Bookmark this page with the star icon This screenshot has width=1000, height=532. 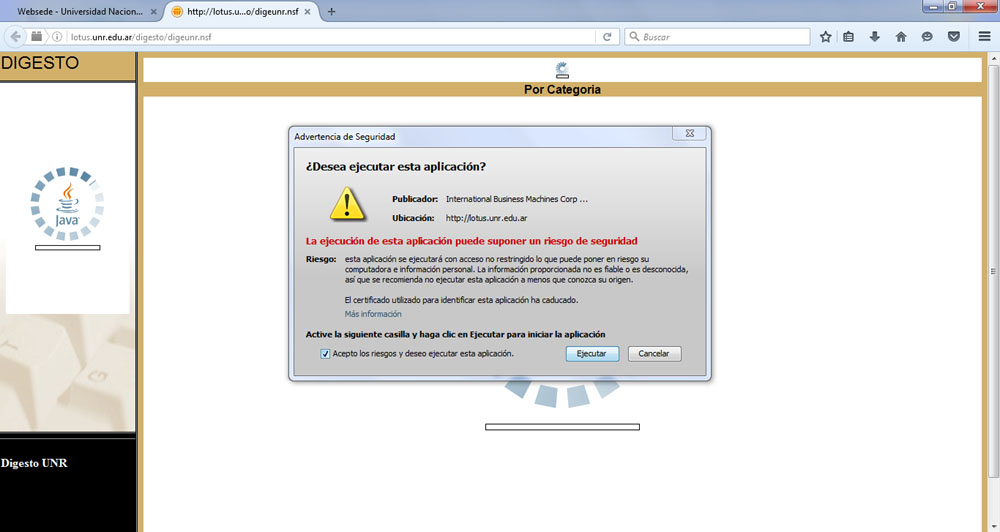[x=825, y=37]
